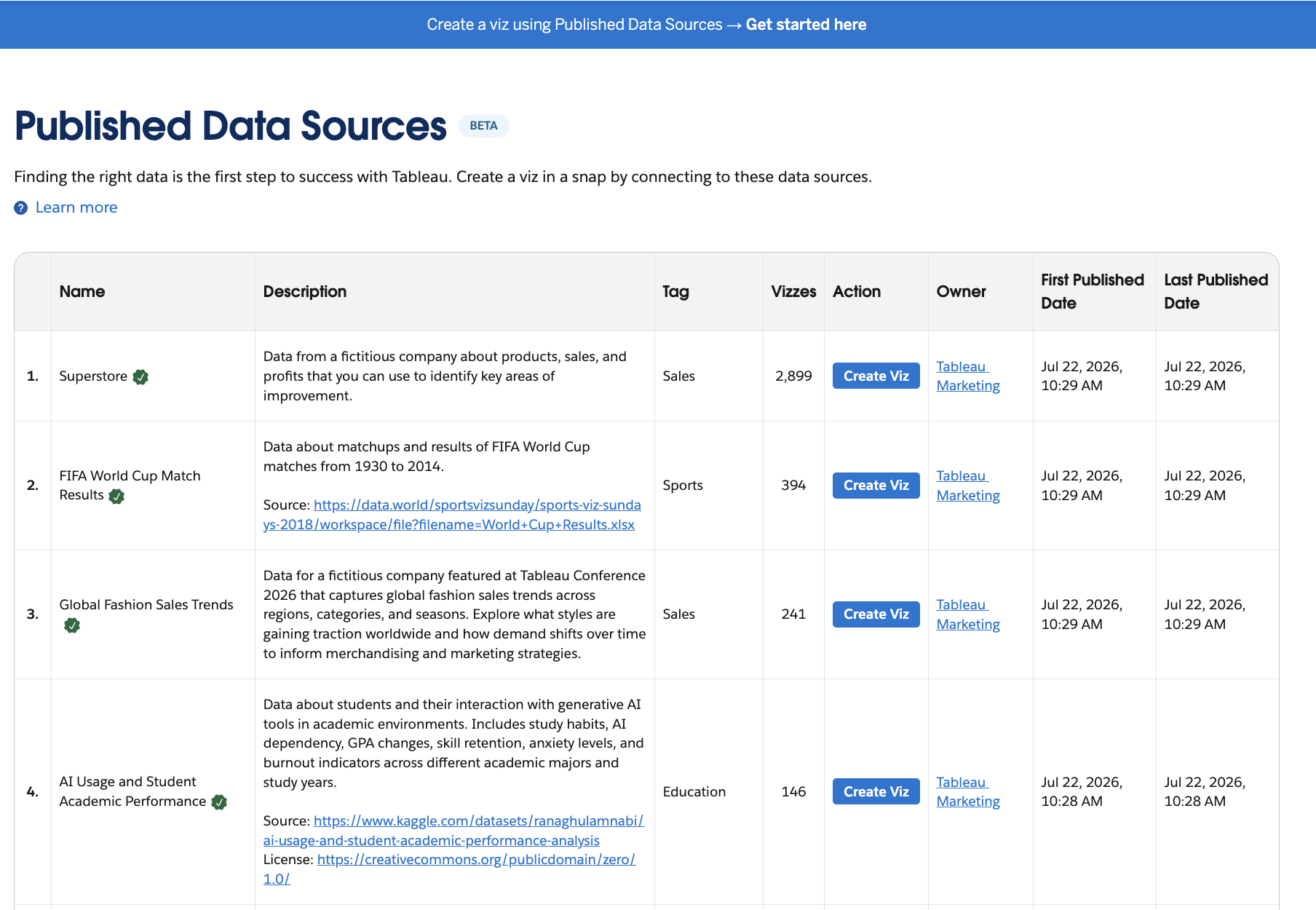The width and height of the screenshot is (1316, 910).
Task: Open the kaggle.com dataset source link
Action: (453, 831)
